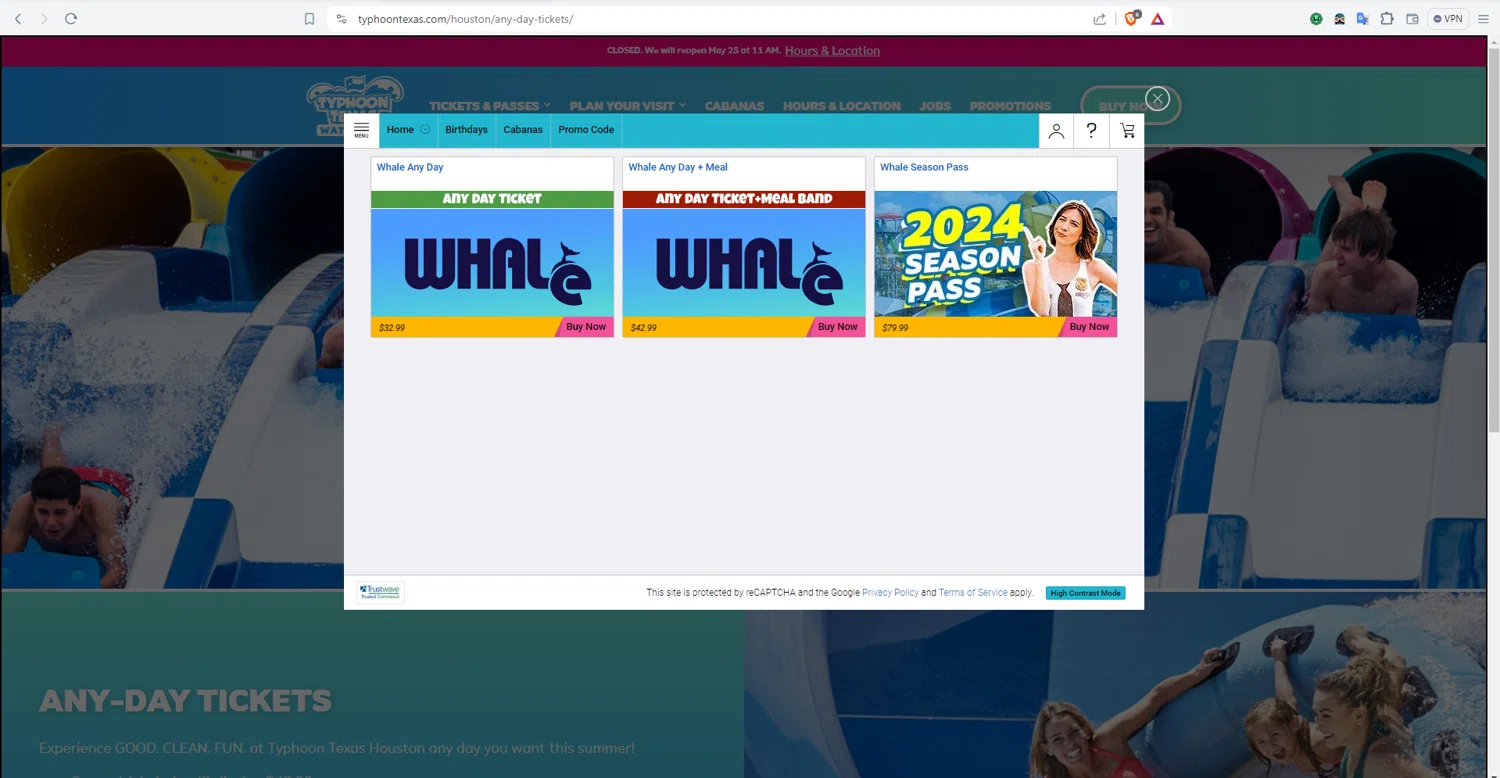Open the browser main menu
The height and width of the screenshot is (778, 1500).
pos(1483,19)
